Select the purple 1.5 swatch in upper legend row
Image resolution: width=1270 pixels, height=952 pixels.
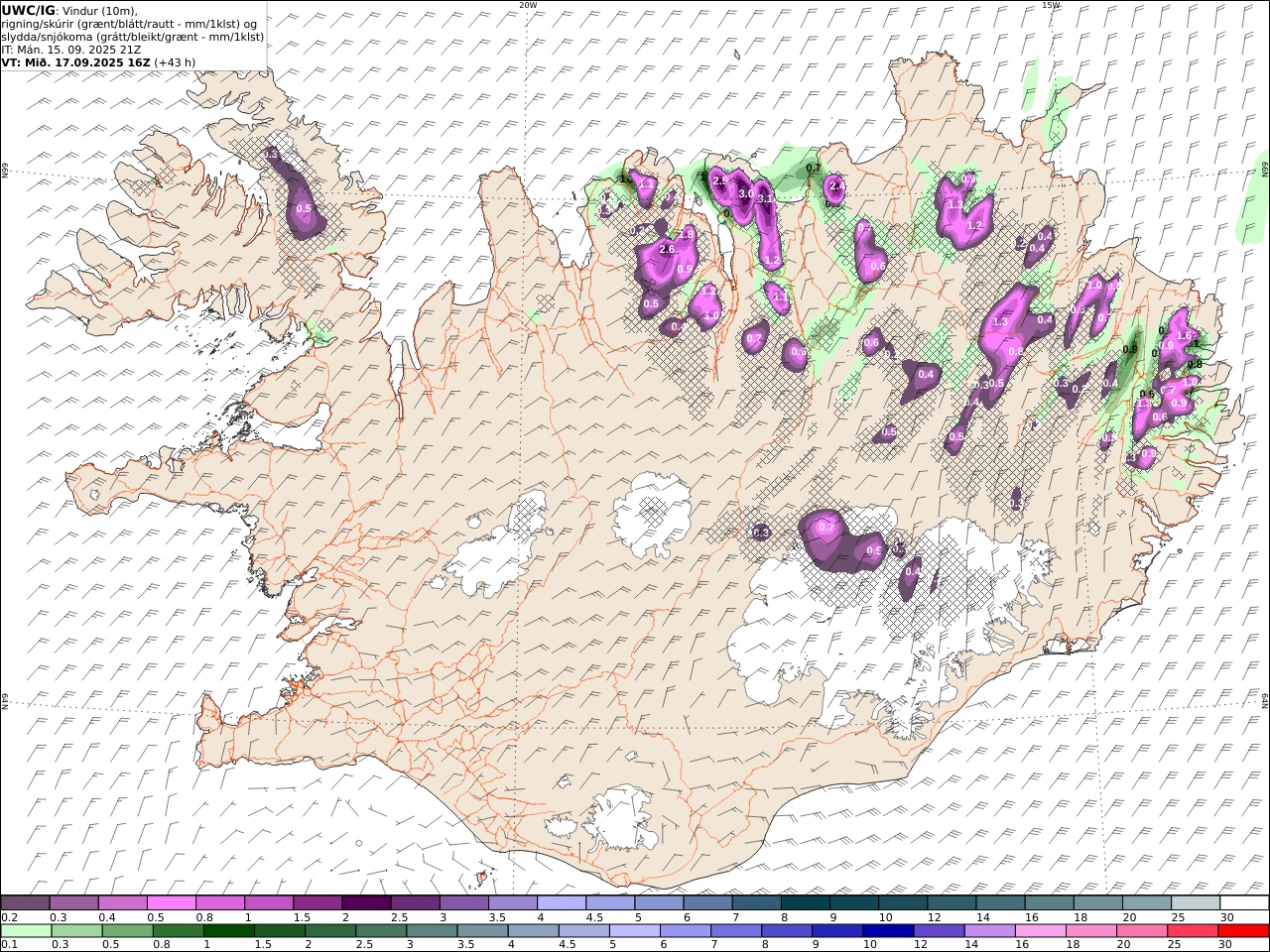point(317,903)
